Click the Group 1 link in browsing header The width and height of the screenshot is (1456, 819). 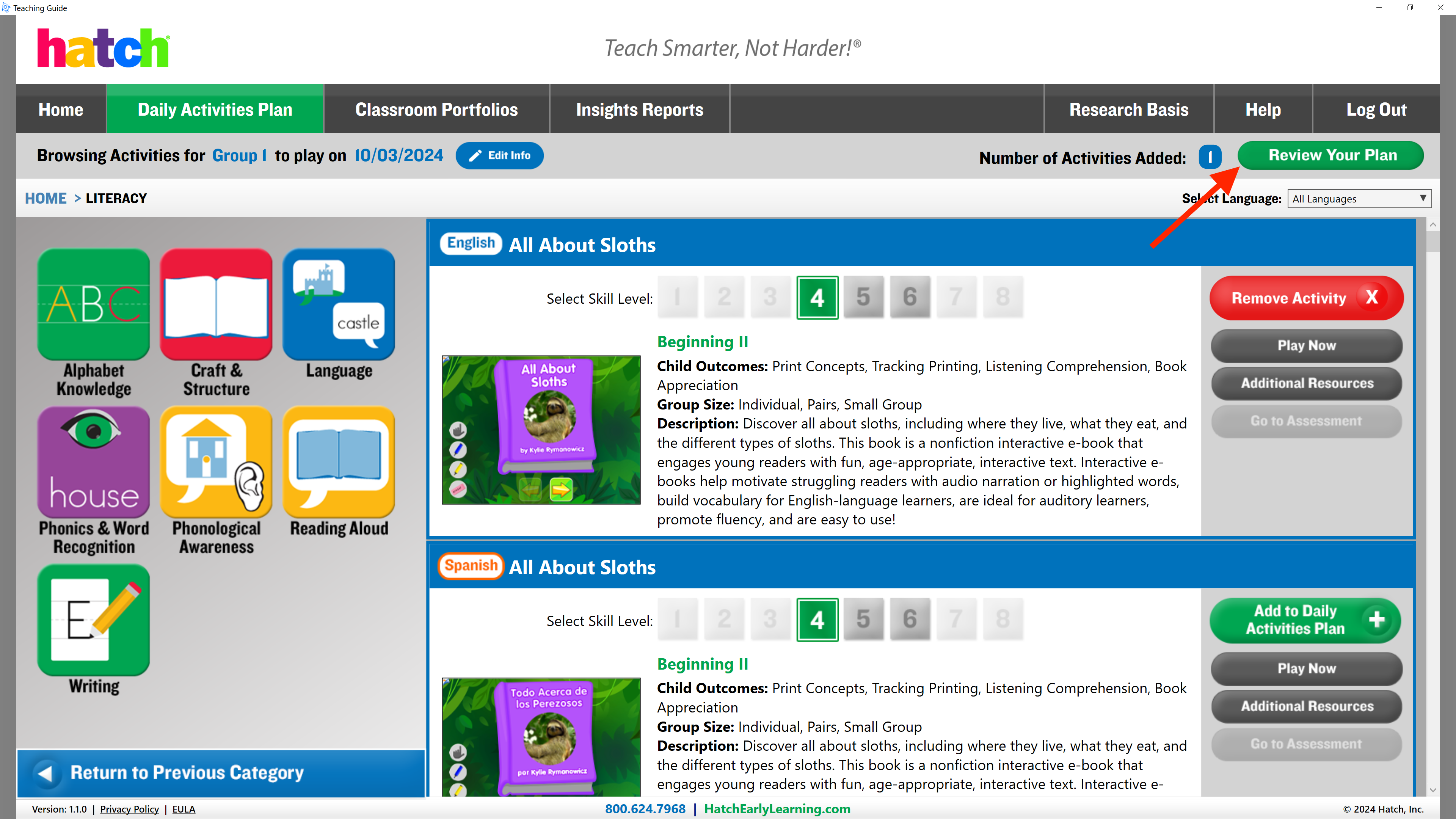coord(239,155)
